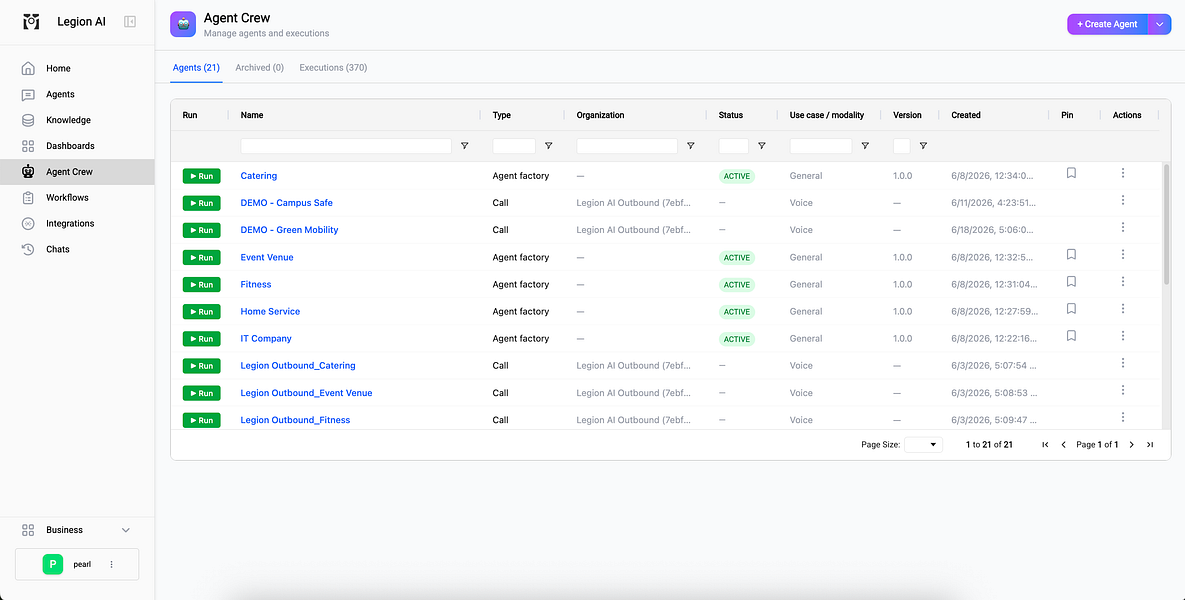Run the DEMO - Campus Safe agent
The width and height of the screenshot is (1185, 600).
pos(201,203)
